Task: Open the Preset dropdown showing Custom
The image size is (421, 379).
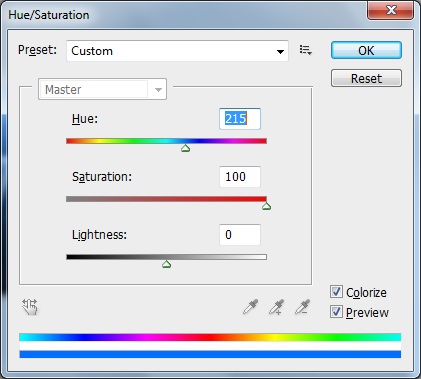Action: [x=177, y=51]
